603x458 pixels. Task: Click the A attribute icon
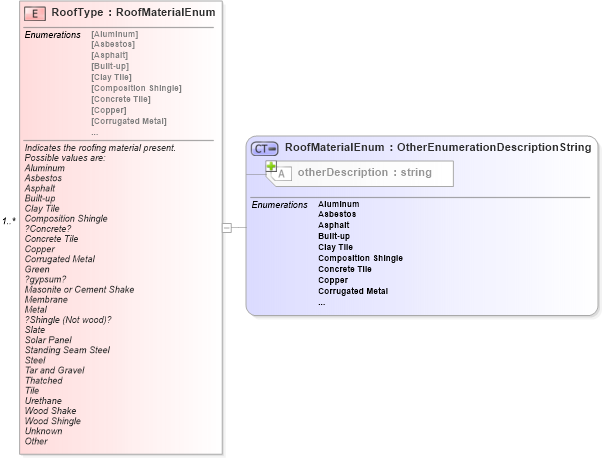(x=282, y=174)
